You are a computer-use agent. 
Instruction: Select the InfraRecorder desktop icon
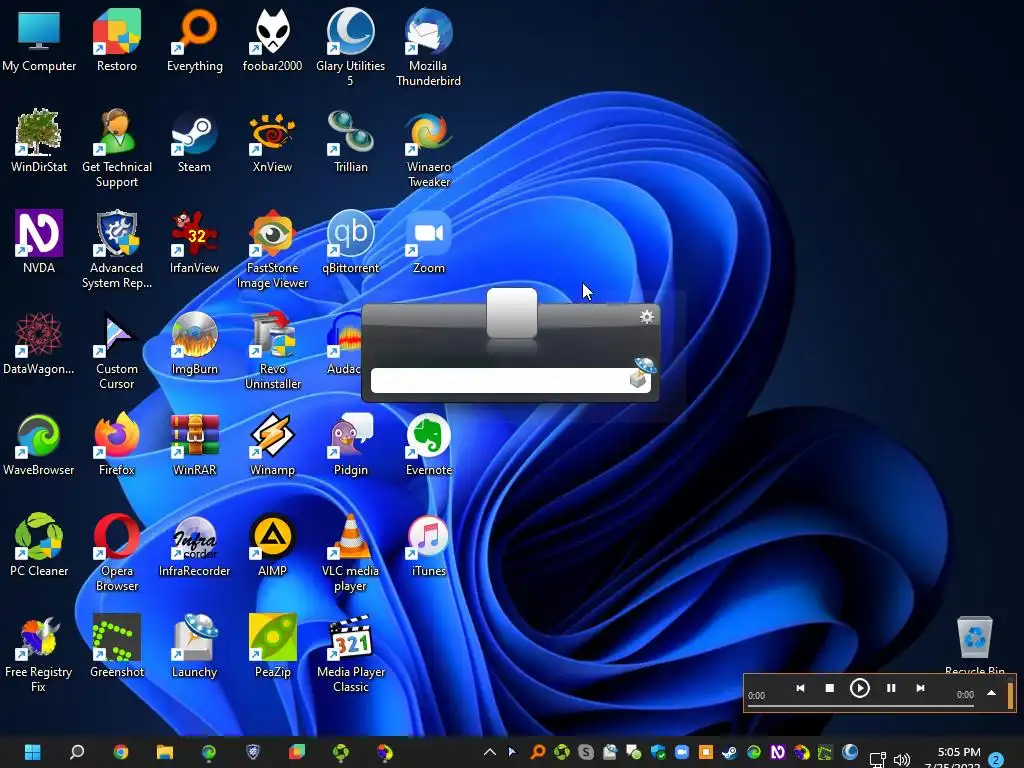[195, 545]
